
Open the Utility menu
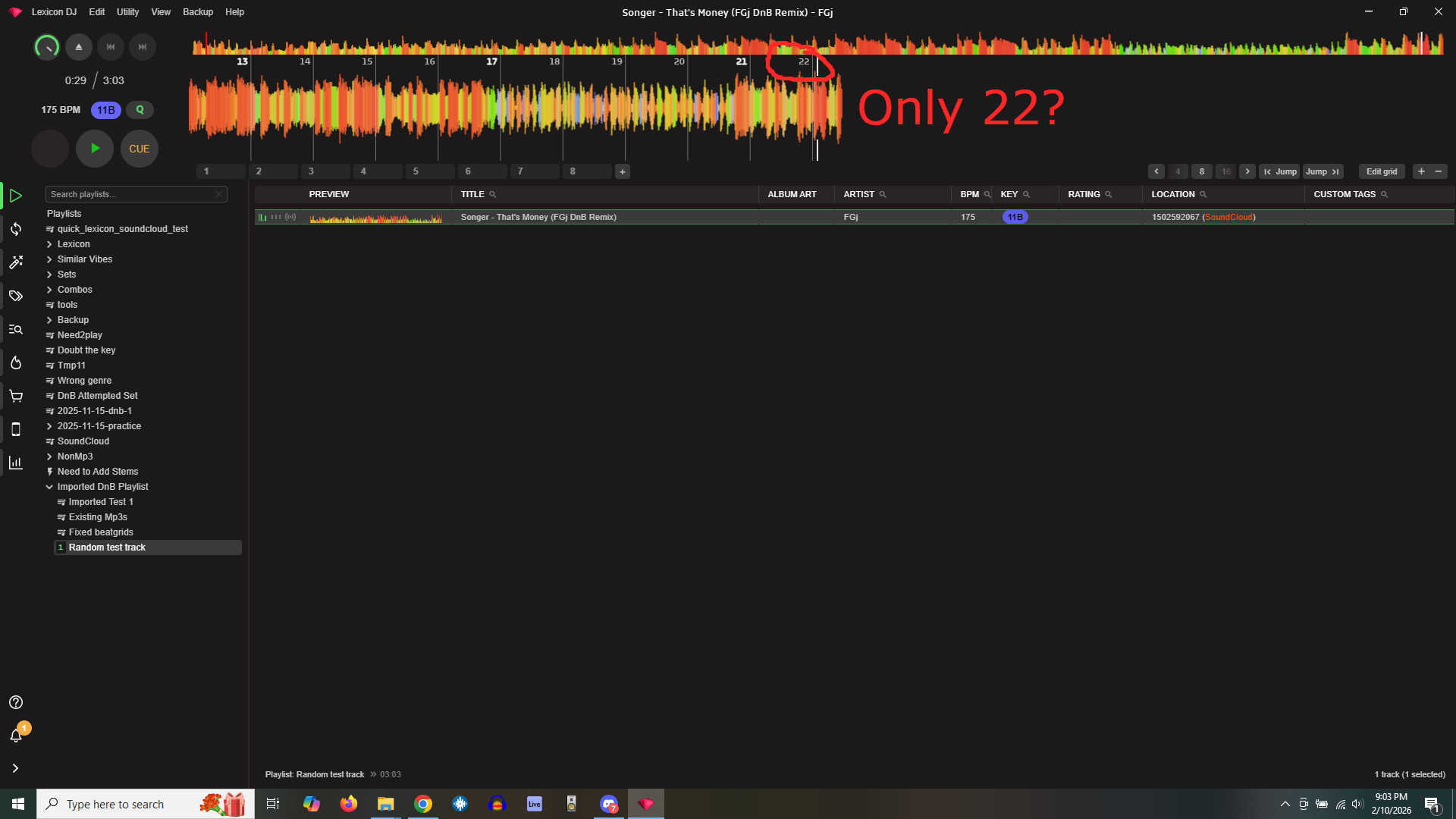click(127, 12)
